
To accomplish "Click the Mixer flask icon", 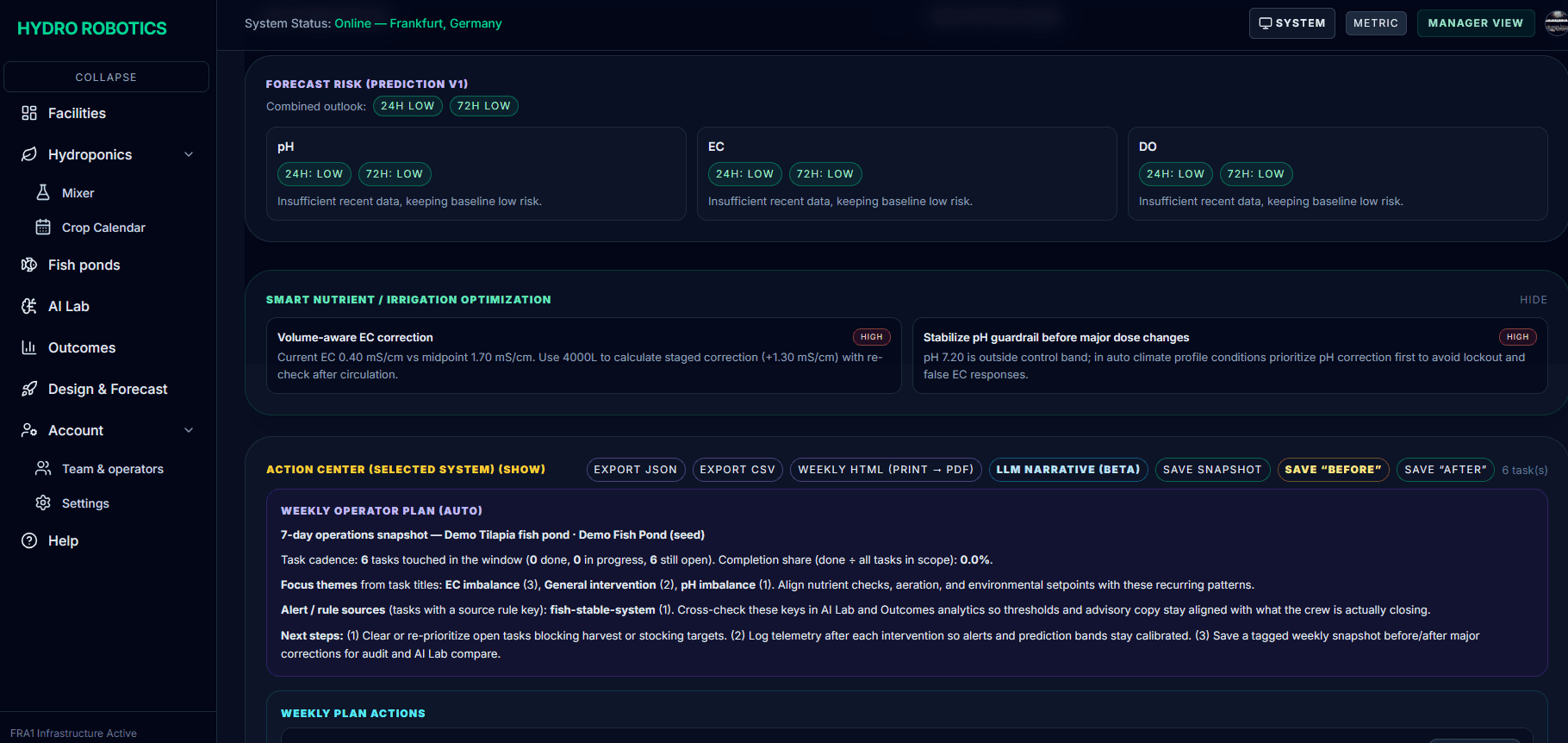I will pyautogui.click(x=43, y=192).
